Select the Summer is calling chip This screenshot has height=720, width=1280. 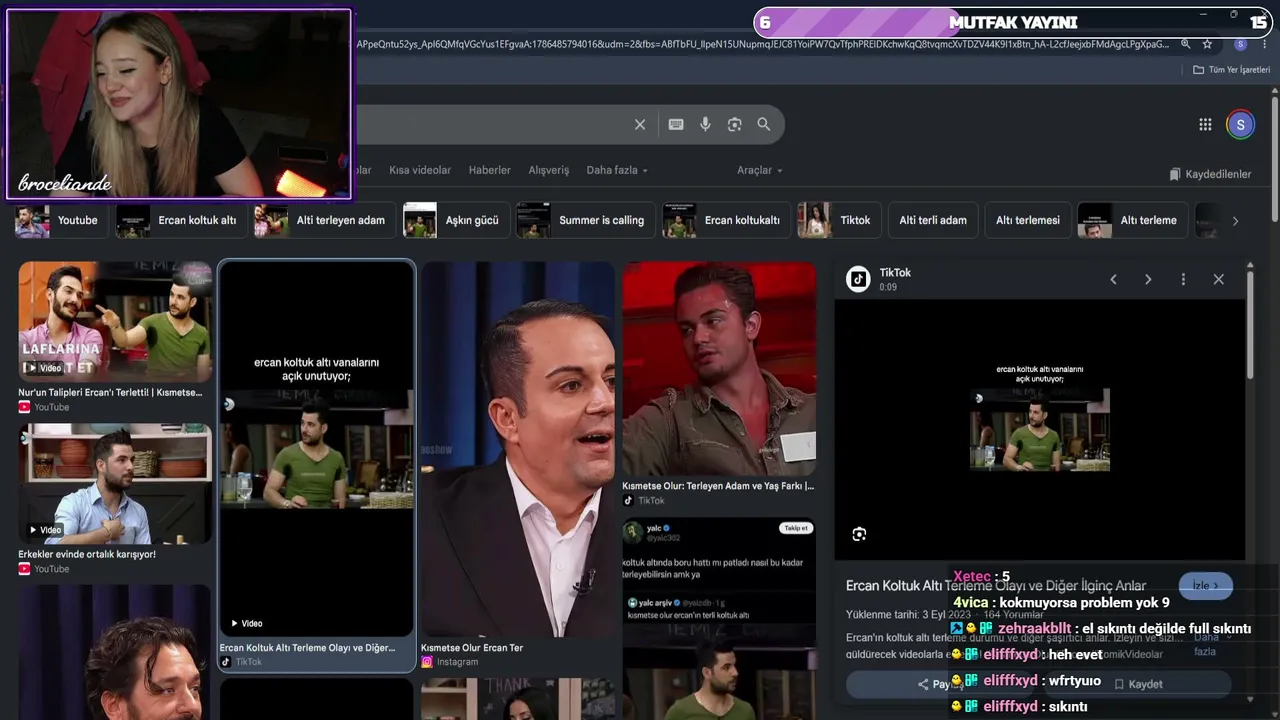pyautogui.click(x=585, y=220)
